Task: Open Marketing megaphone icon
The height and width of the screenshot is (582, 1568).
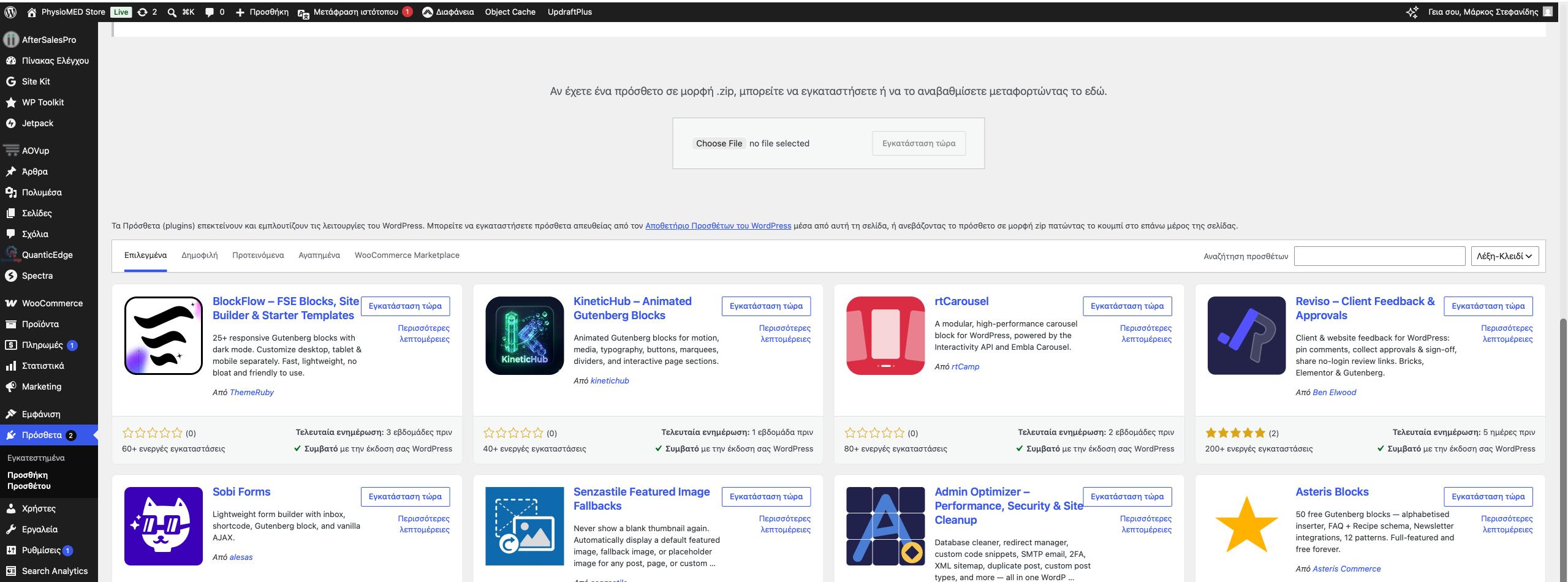Action: click(x=10, y=387)
